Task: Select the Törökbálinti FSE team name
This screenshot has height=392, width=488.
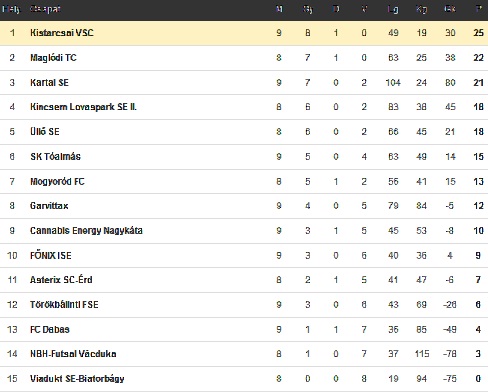Action: tap(64, 304)
